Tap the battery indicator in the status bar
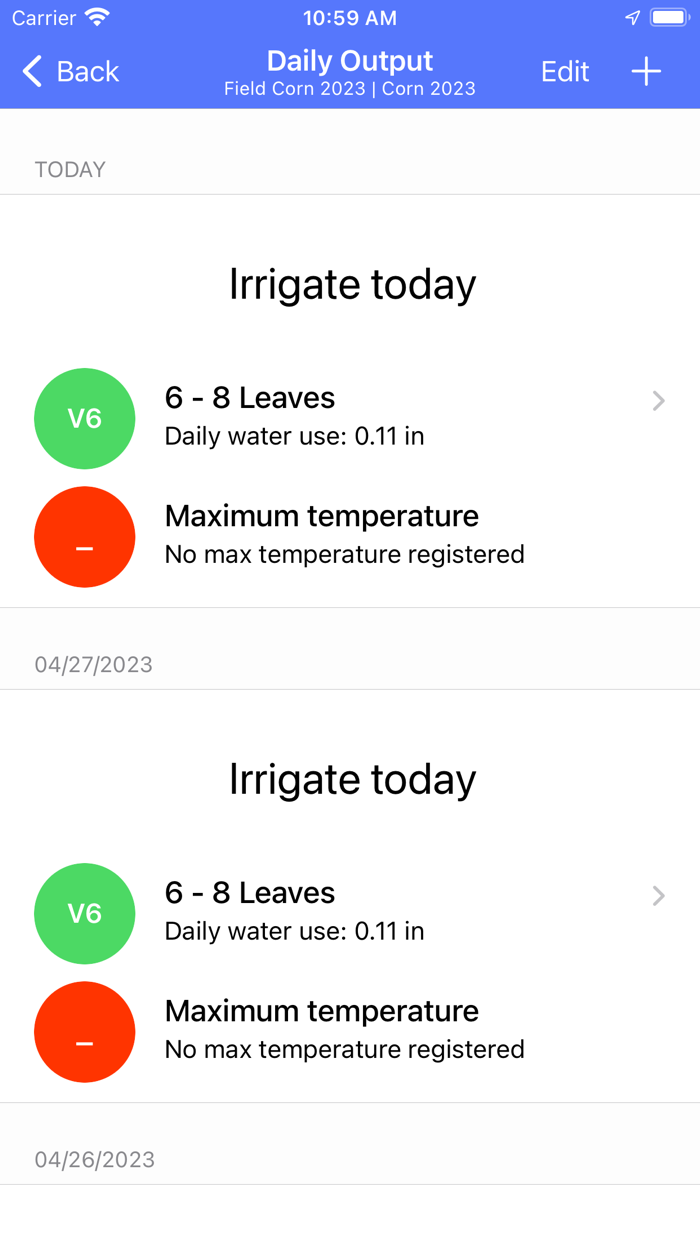Screen dimensions: 700x1244 (666, 16)
